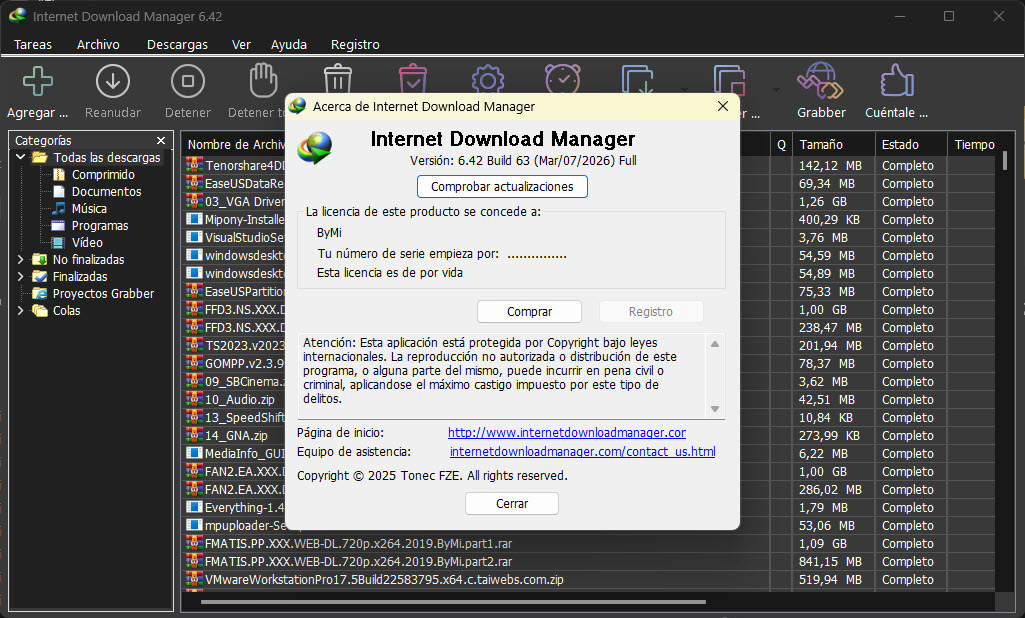
Task: Select the Documentos category
Action: pos(106,192)
